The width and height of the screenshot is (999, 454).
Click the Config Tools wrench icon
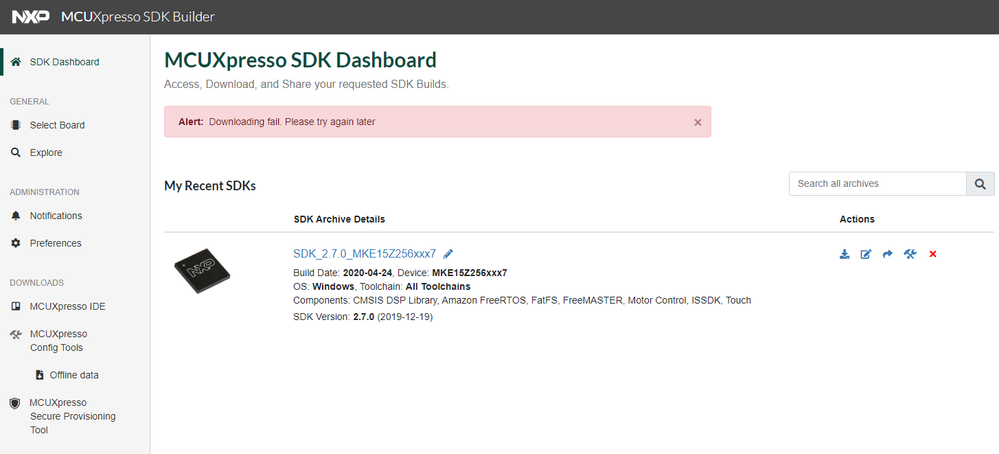pyautogui.click(x=16, y=334)
